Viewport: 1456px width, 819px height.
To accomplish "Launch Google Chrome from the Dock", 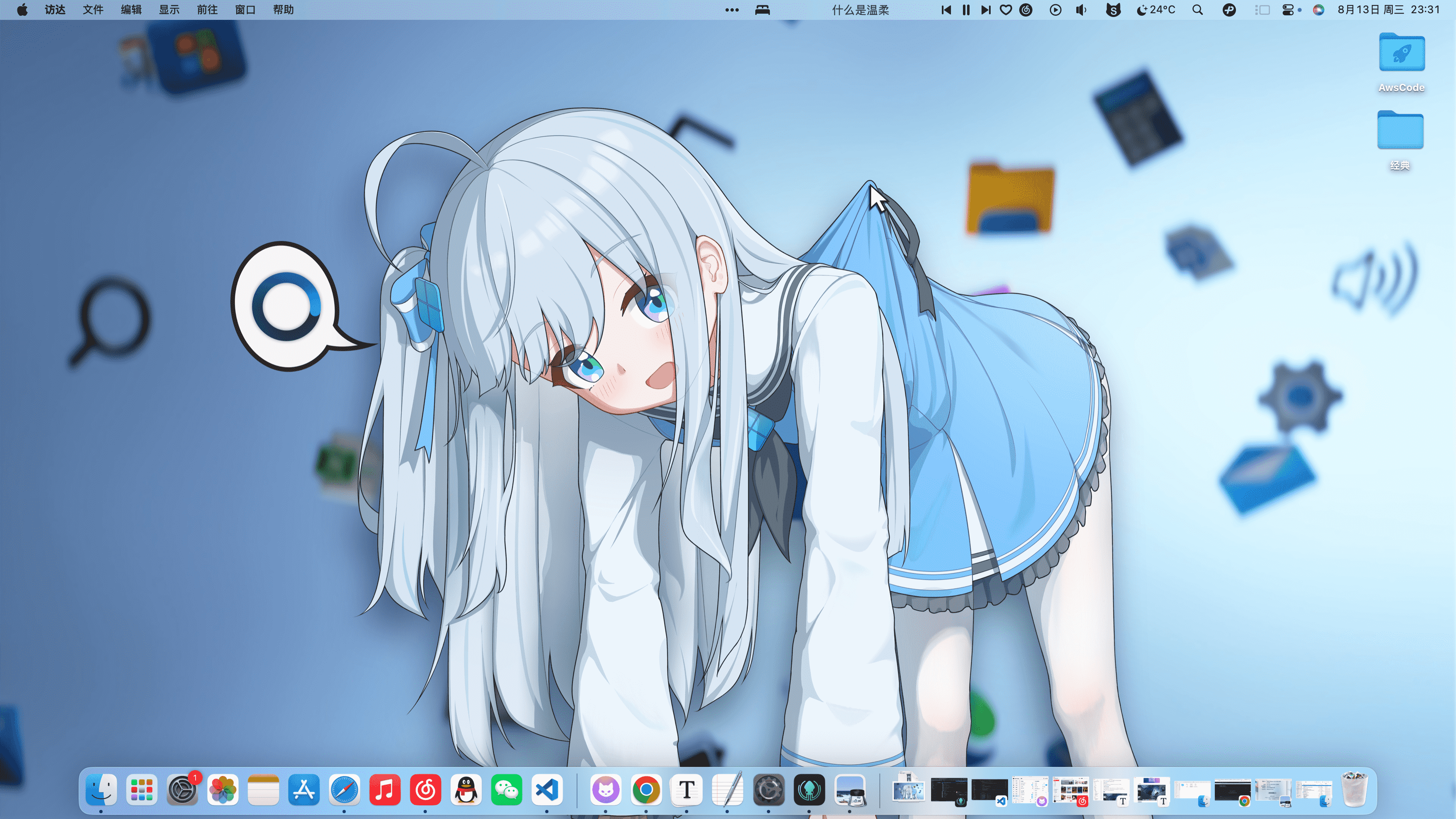I will pyautogui.click(x=646, y=790).
